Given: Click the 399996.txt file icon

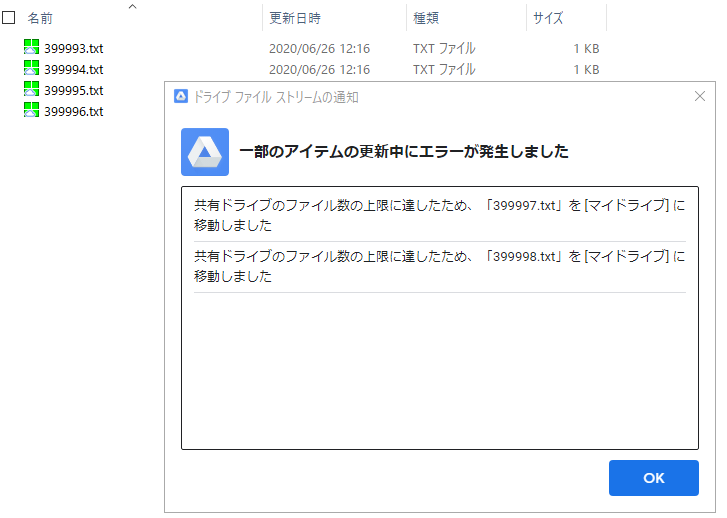Looking at the screenshot, I should coord(31,110).
